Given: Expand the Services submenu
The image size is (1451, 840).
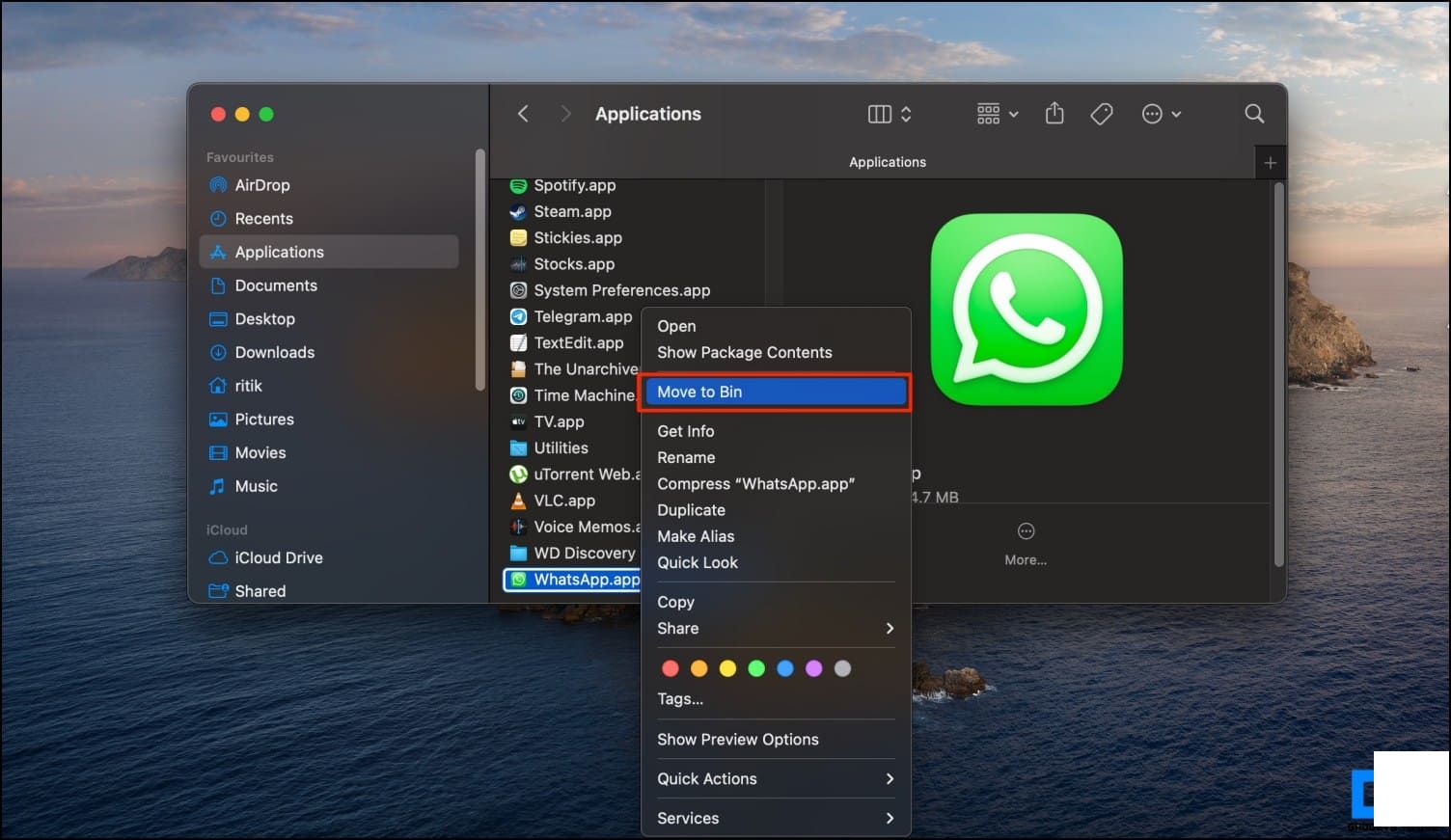Looking at the screenshot, I should (x=776, y=818).
